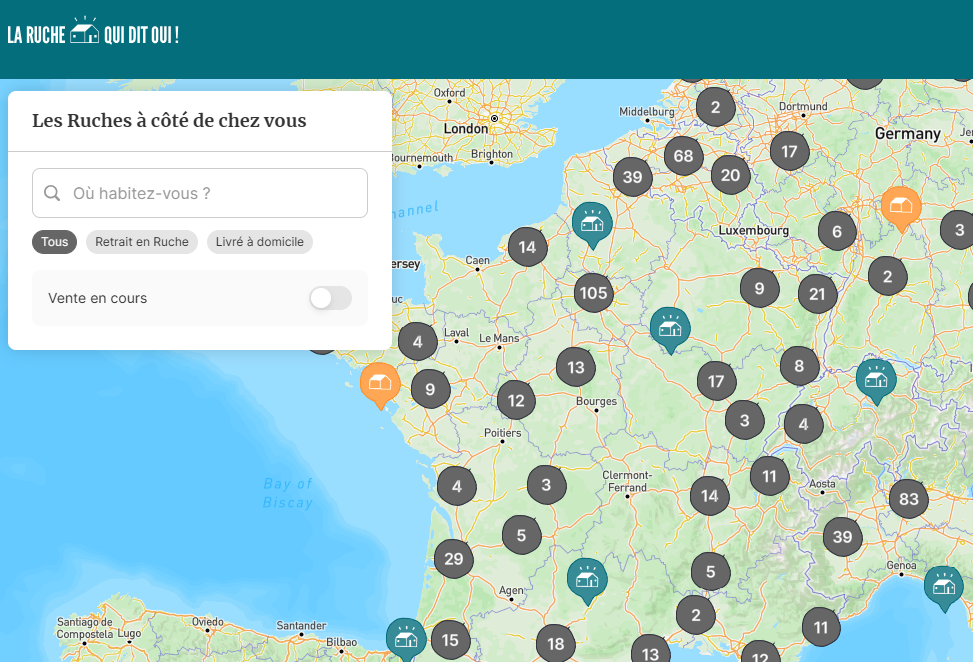Viewport: 973px width, 662px height.
Task: Select the teal hive marker left of cluster 15
Action: coord(406,638)
